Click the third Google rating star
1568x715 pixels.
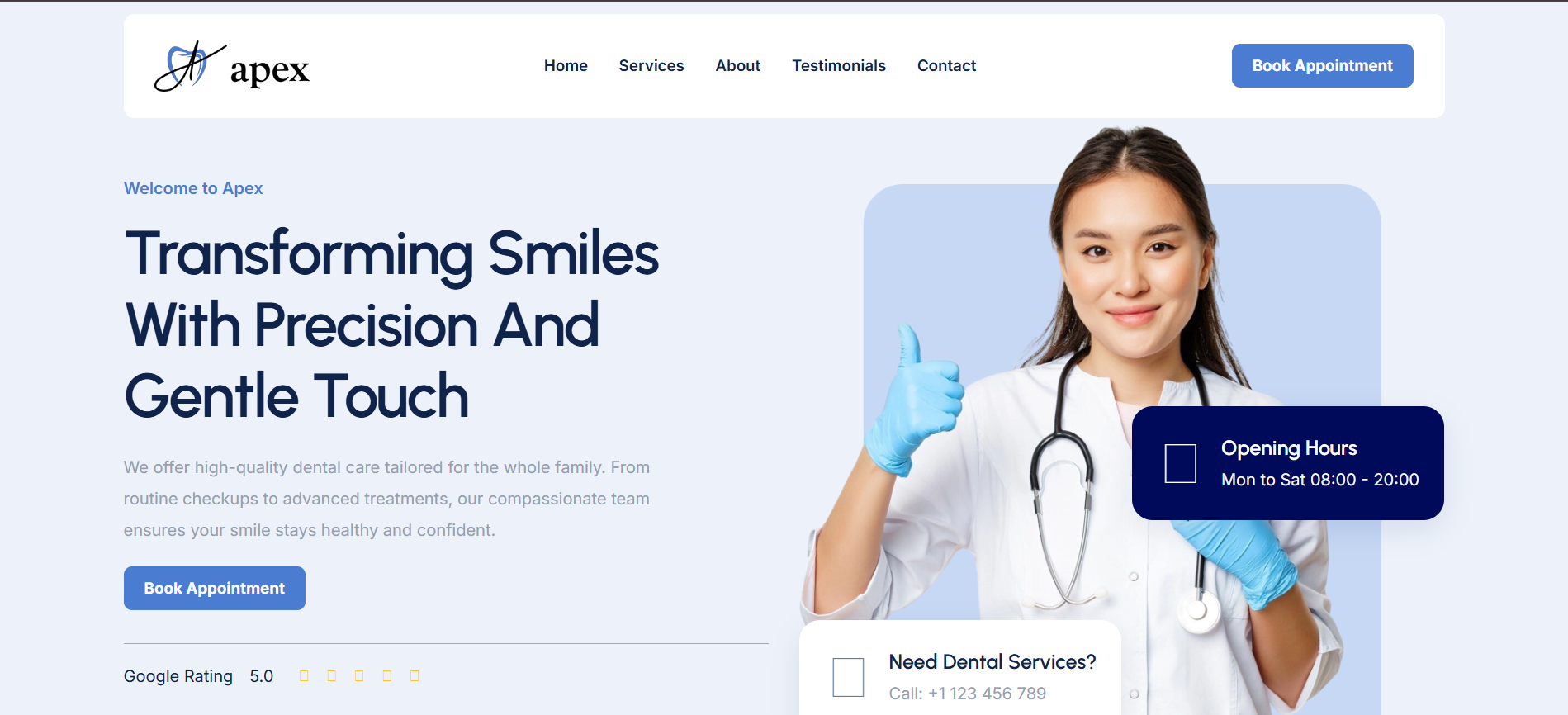[359, 676]
